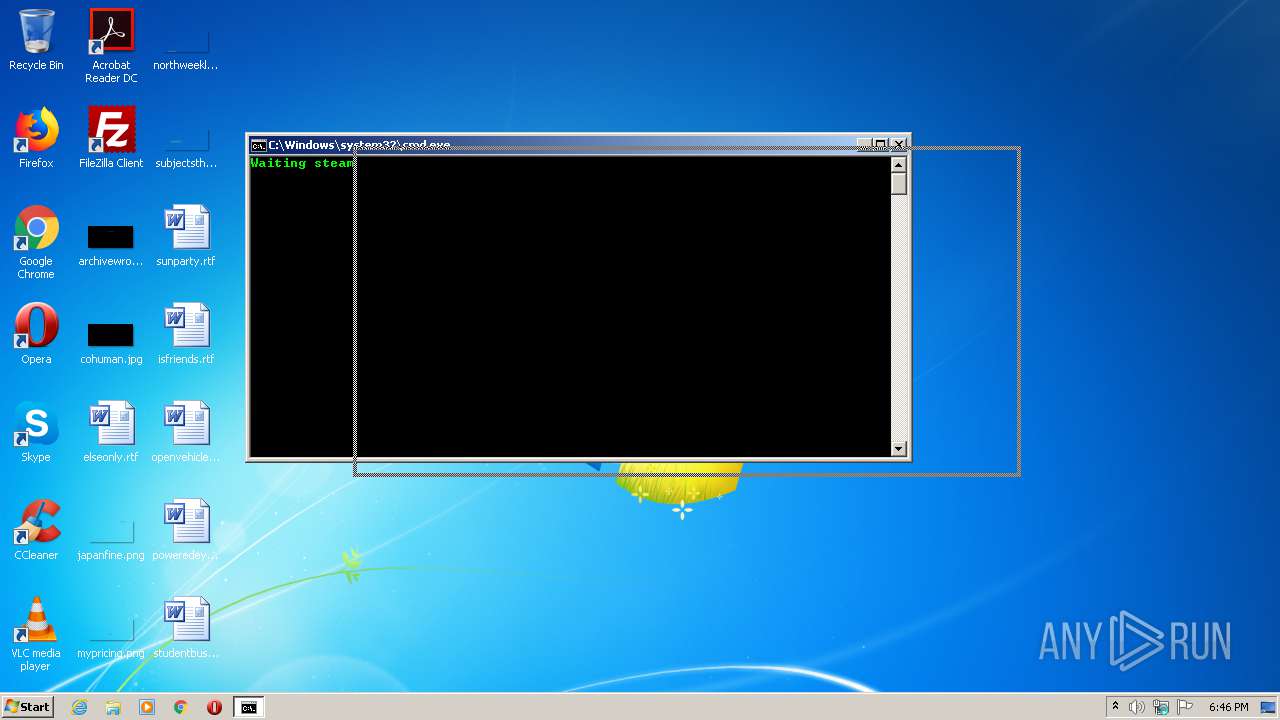Select the poweredey... document icon
Viewport: 1280px width, 720px height.
click(186, 530)
